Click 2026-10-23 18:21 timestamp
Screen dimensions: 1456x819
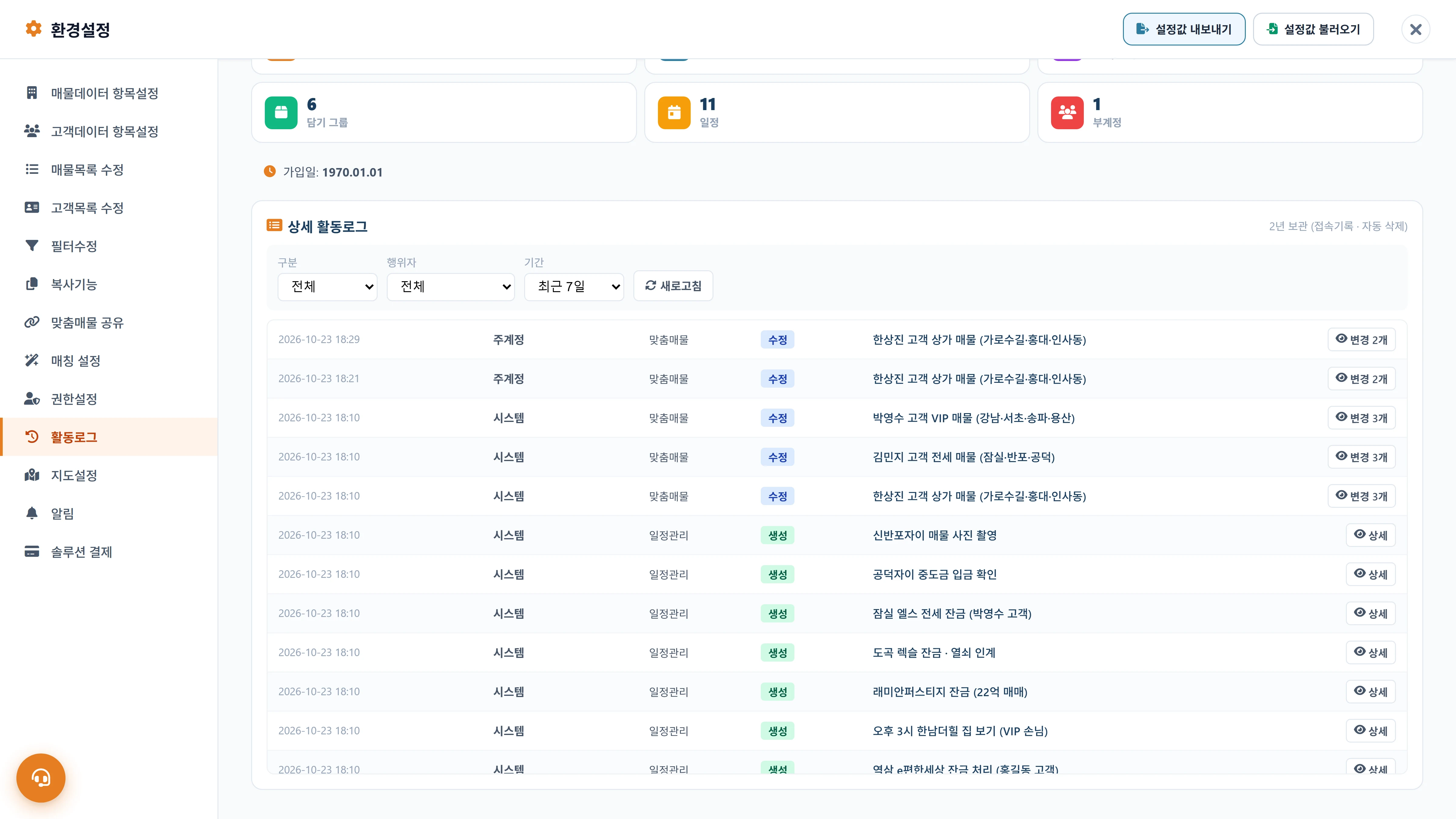(319, 379)
